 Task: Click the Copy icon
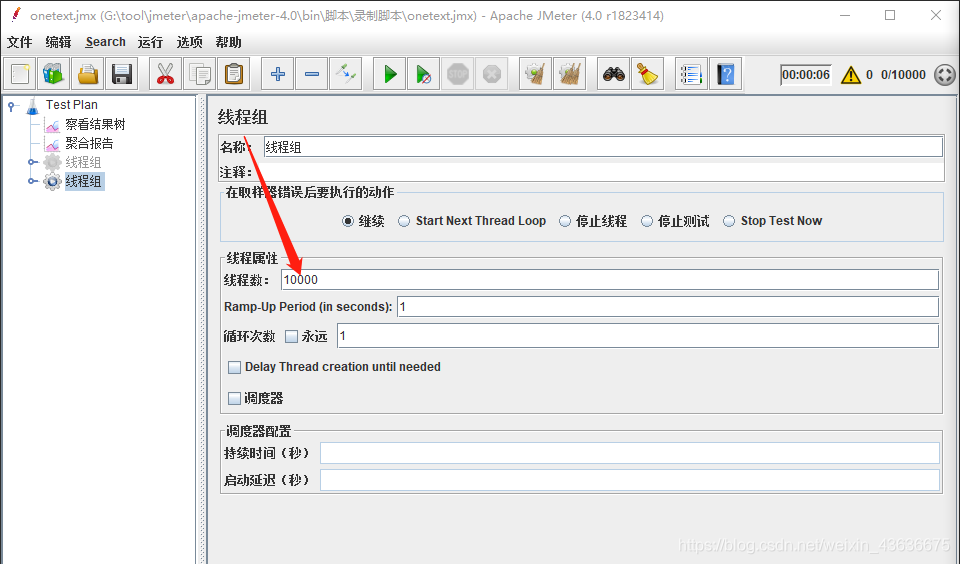pyautogui.click(x=200, y=74)
